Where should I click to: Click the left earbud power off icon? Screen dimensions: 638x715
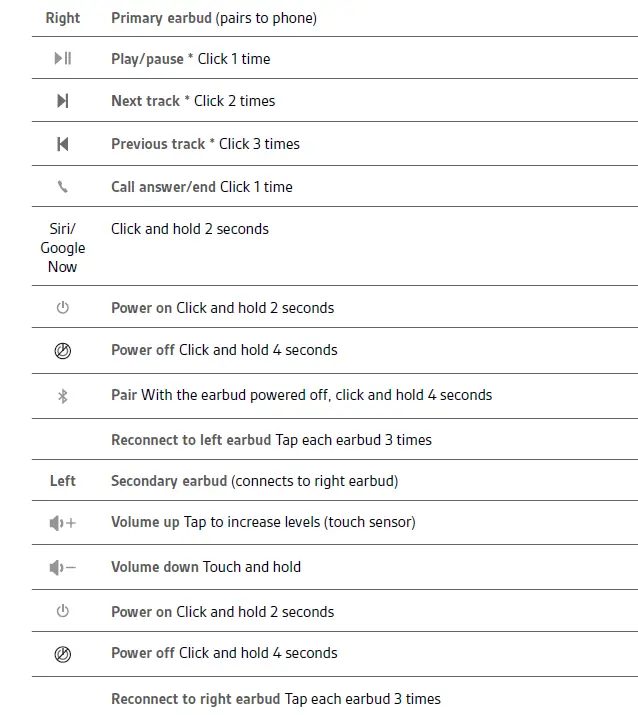pos(62,654)
